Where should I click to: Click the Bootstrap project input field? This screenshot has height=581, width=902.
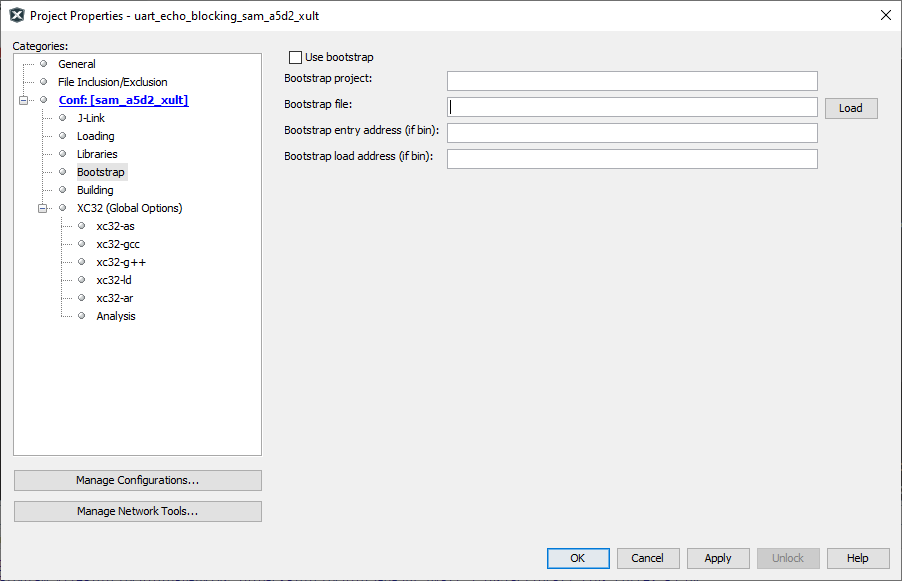point(631,81)
